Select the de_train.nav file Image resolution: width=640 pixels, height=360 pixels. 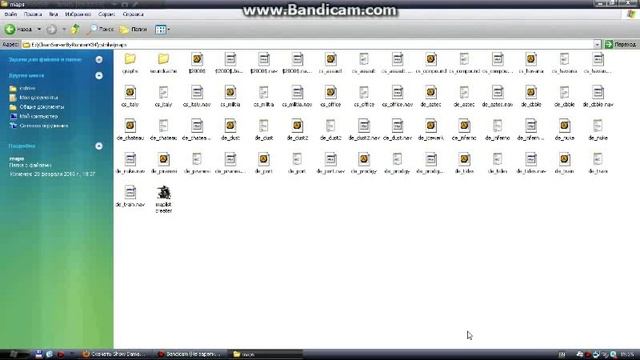(130, 196)
